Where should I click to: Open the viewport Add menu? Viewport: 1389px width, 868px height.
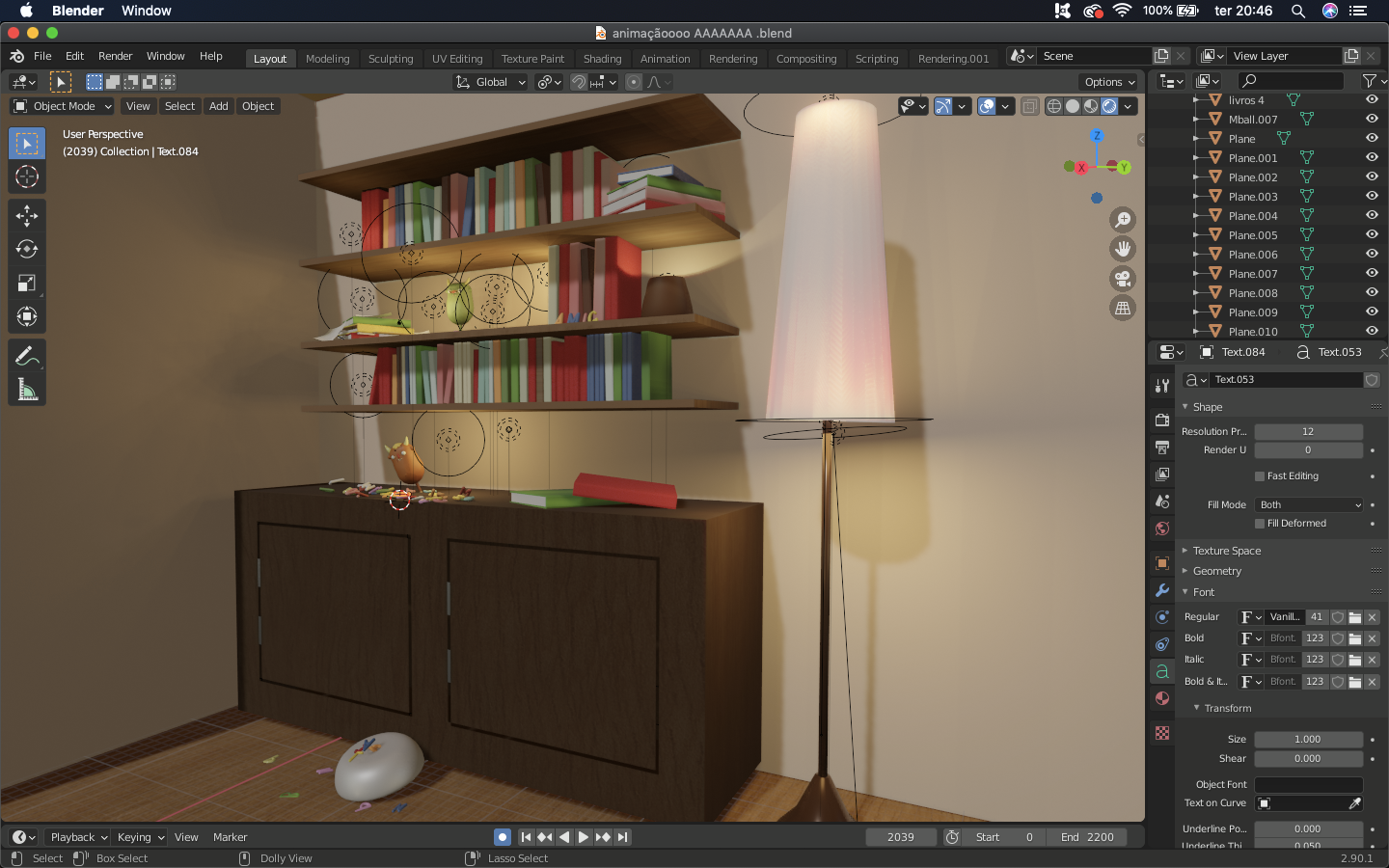[x=219, y=106]
